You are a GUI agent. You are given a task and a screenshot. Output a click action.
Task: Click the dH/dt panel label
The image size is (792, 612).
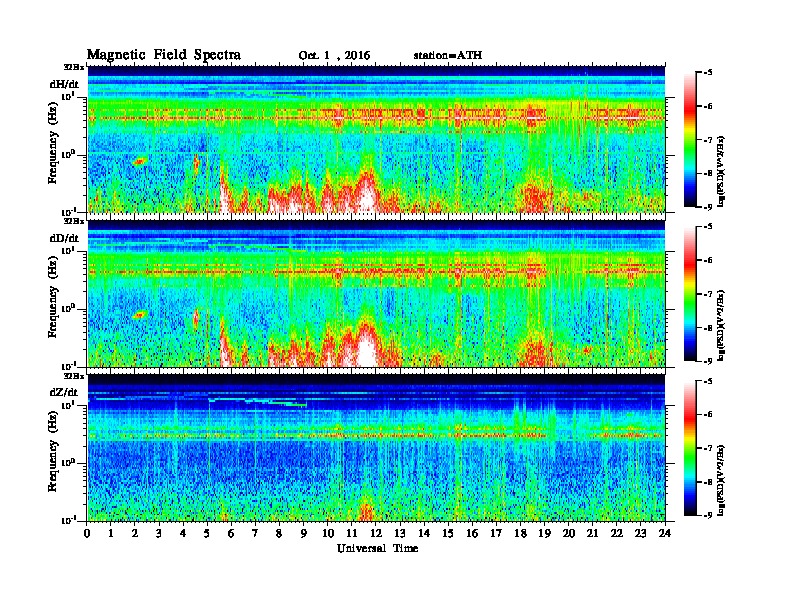point(64,84)
